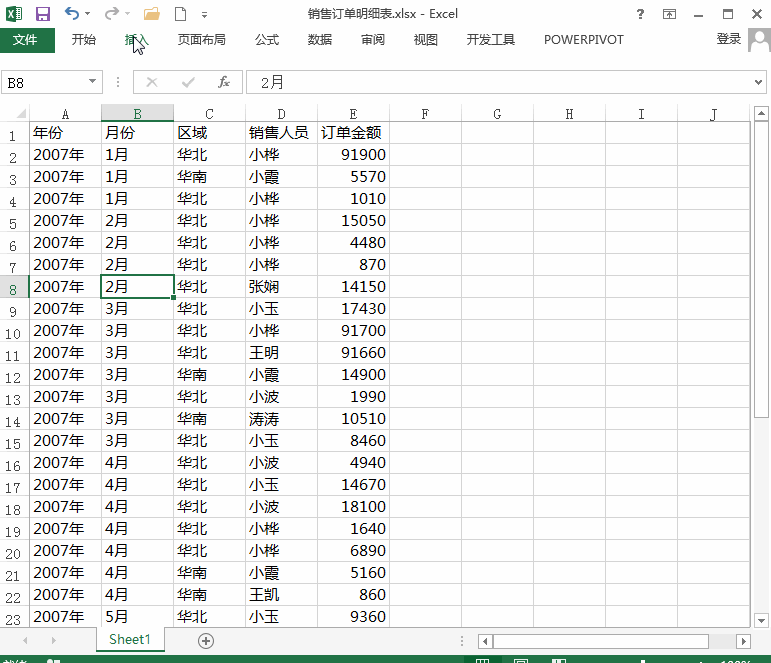Select the 年份 header cell
Viewport: 771px width, 663px height.
[65, 132]
